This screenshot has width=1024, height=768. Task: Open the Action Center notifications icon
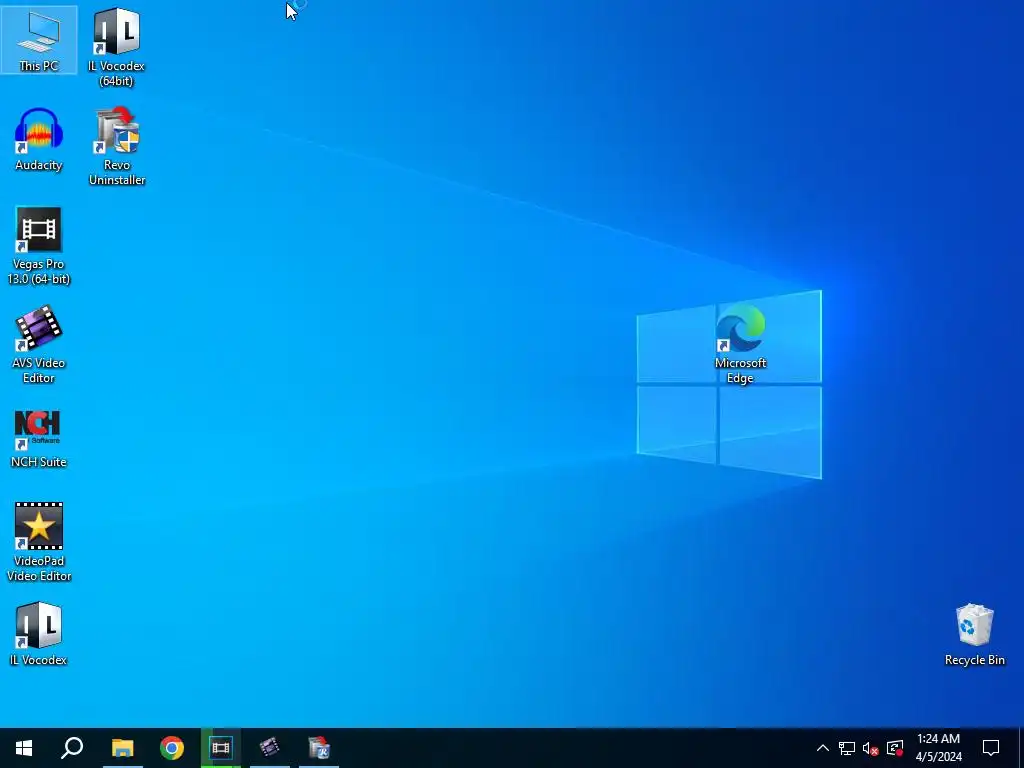991,748
